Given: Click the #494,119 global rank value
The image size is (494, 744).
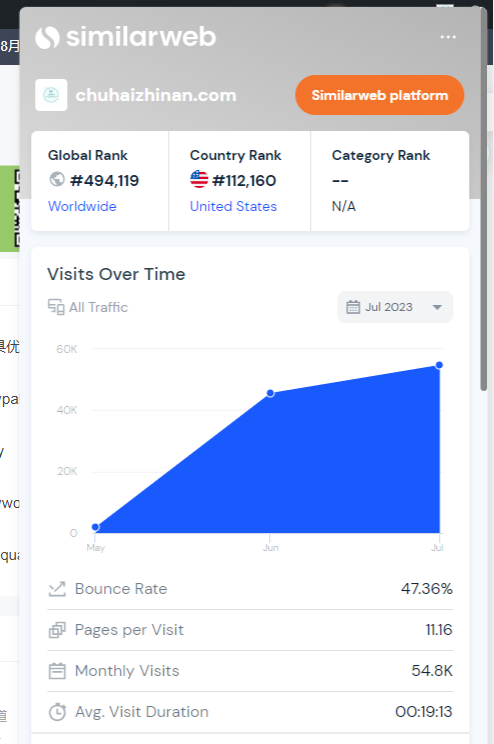Looking at the screenshot, I should point(104,181).
